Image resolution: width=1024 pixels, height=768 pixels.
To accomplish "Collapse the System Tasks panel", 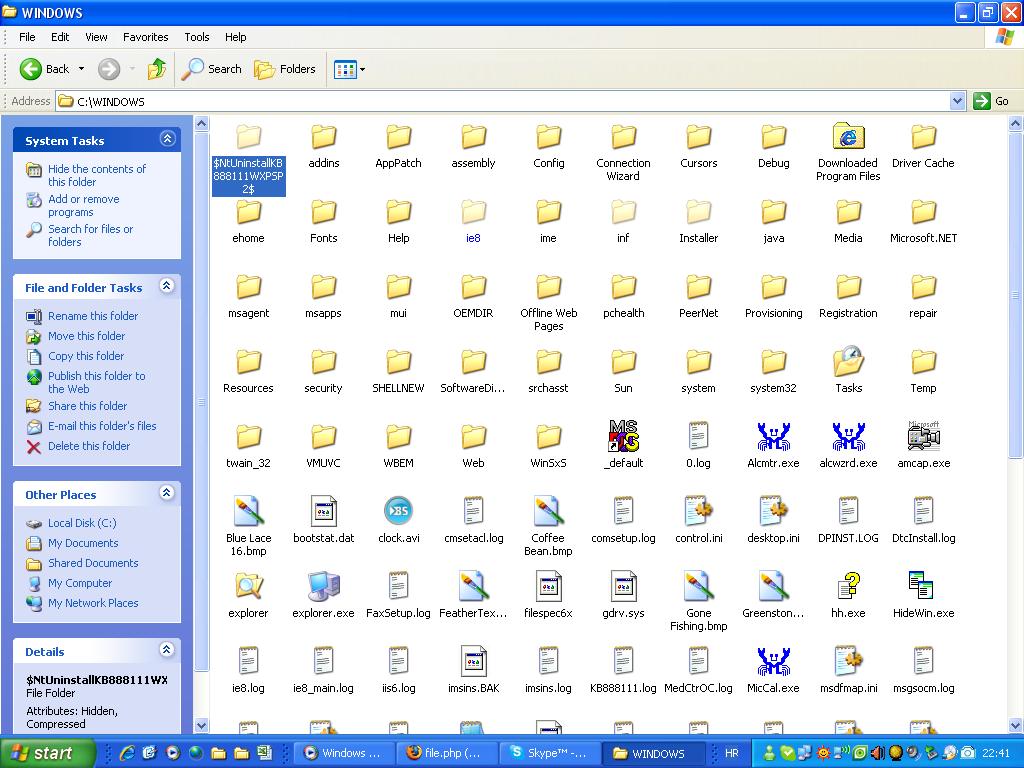I will coord(167,140).
